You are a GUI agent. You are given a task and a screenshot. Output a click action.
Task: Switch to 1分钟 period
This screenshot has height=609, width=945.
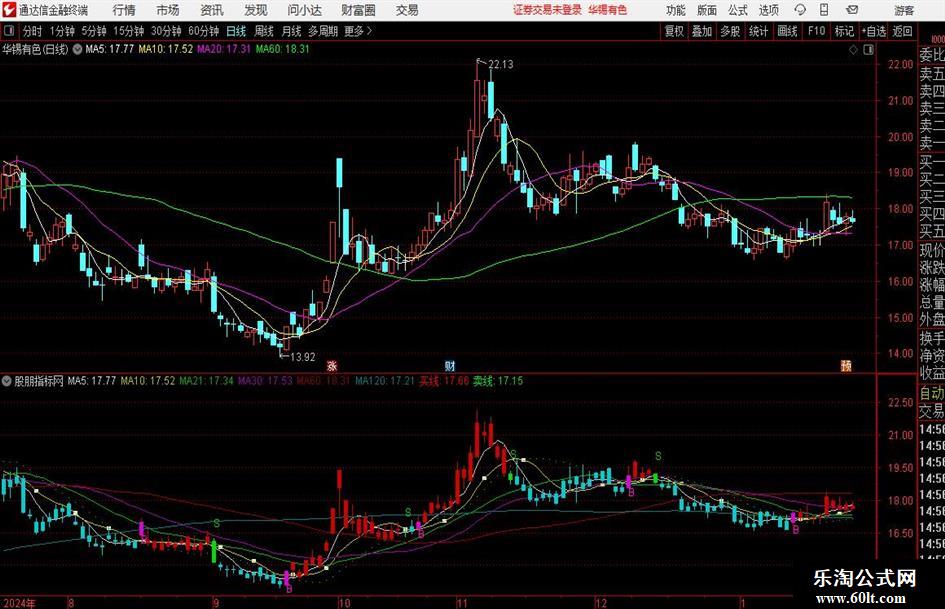pos(62,31)
